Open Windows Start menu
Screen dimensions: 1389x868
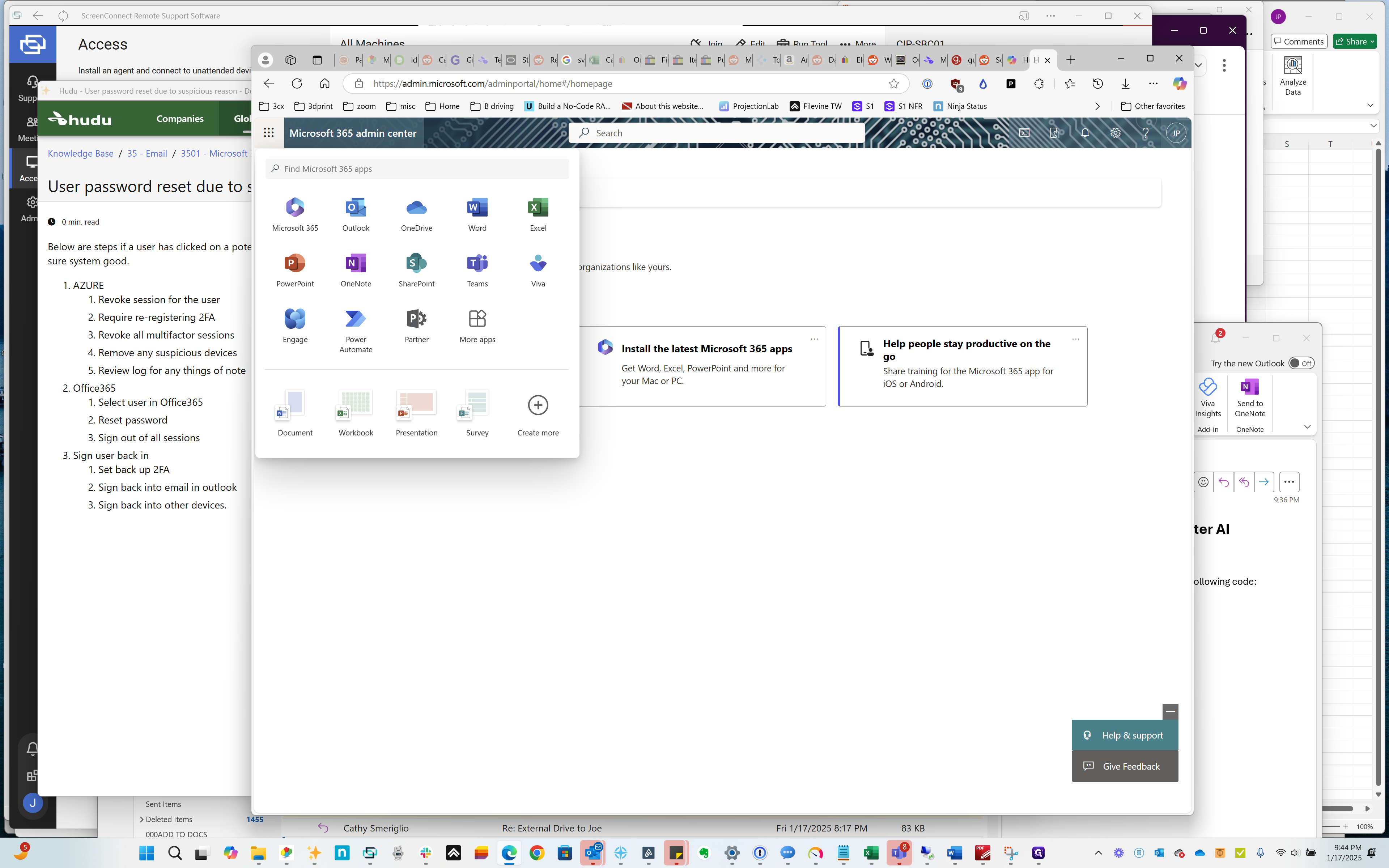[146, 853]
